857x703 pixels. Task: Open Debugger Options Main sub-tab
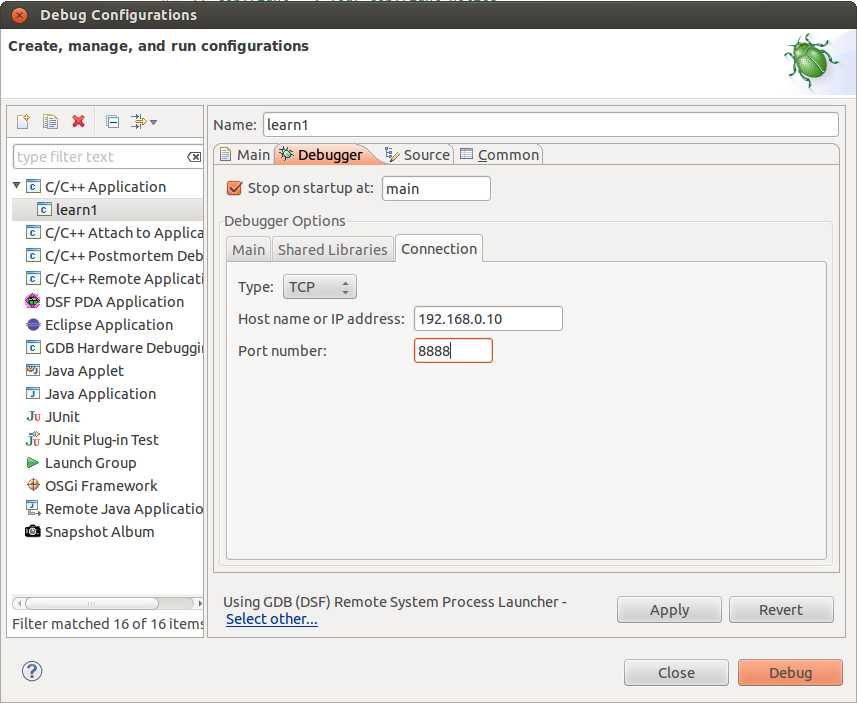pos(249,250)
